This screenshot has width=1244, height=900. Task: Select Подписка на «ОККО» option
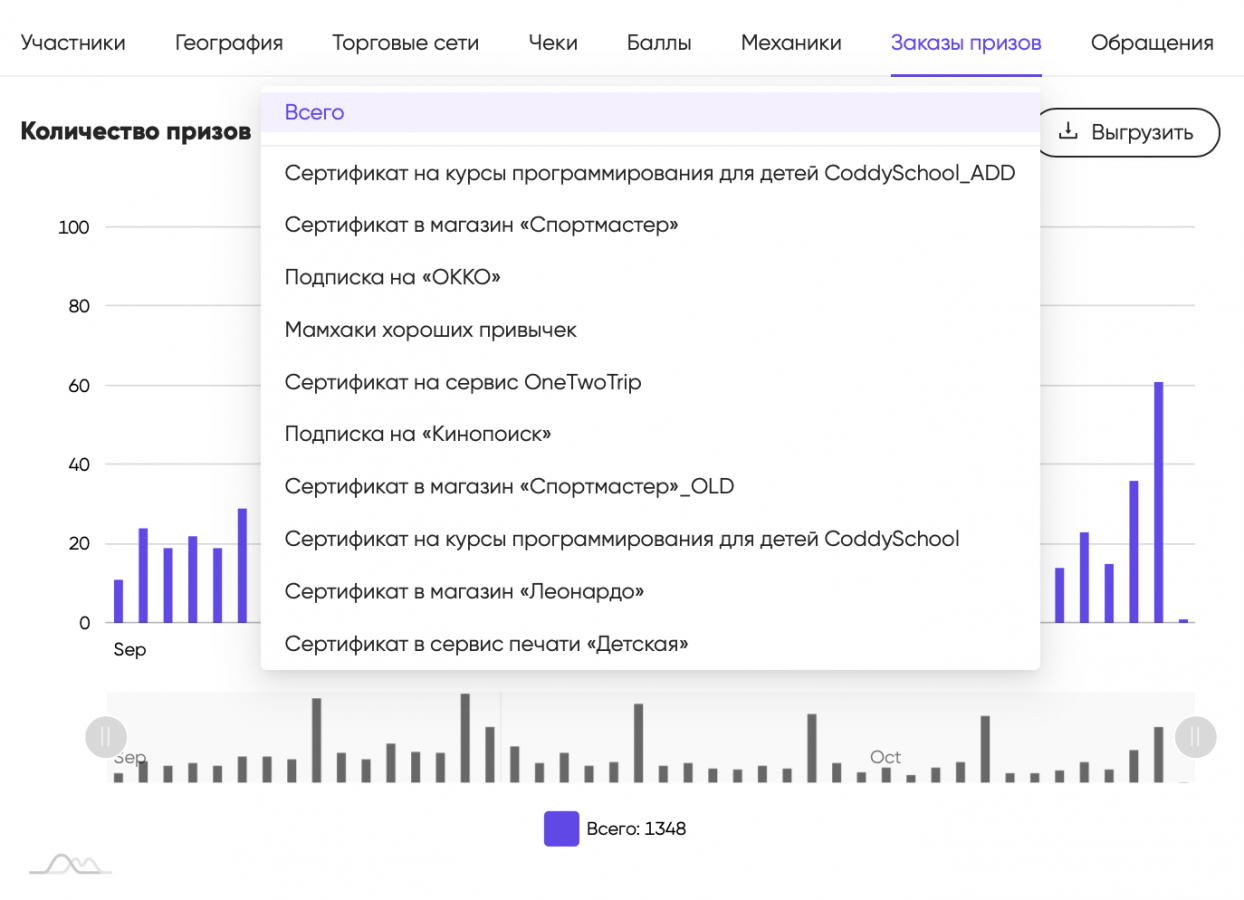pos(392,277)
